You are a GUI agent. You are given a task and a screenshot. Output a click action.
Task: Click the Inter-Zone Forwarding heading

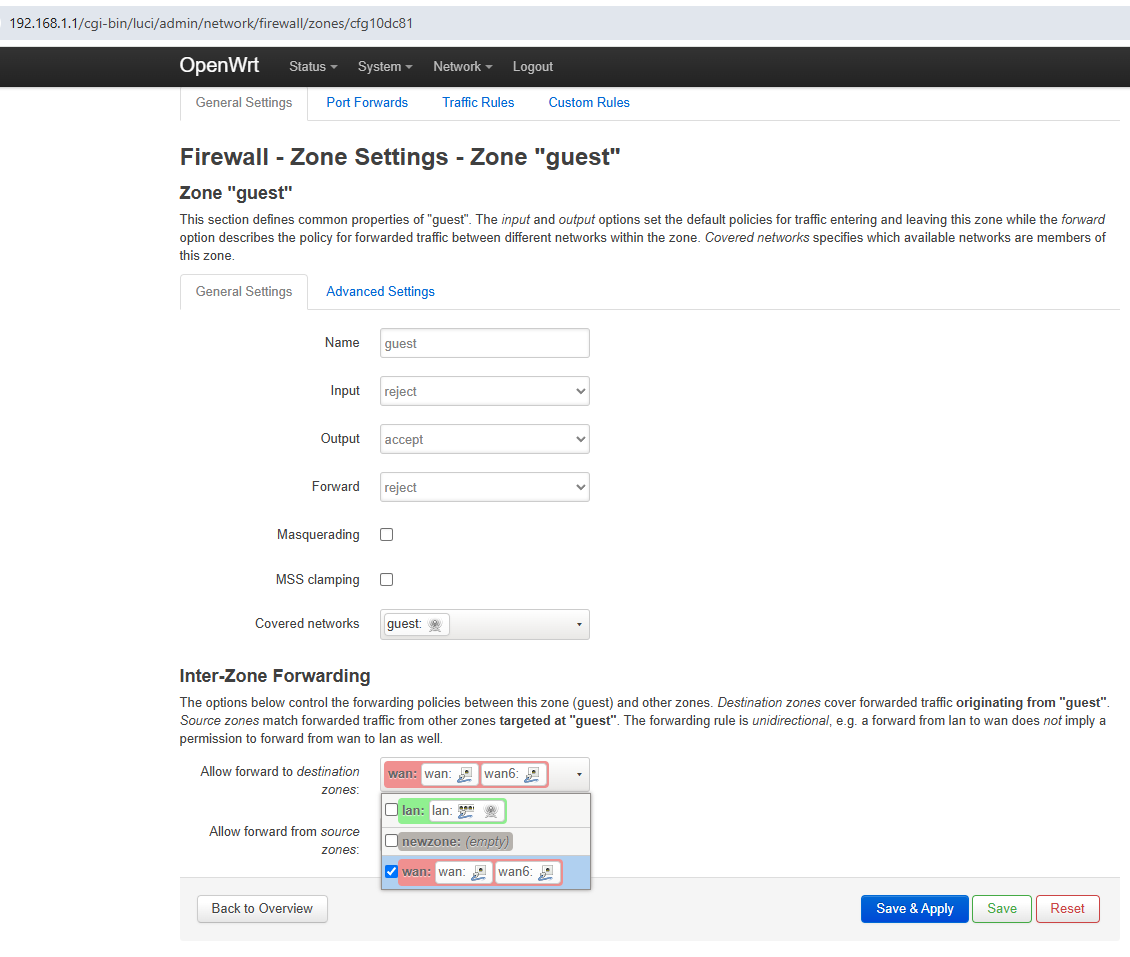(x=275, y=676)
